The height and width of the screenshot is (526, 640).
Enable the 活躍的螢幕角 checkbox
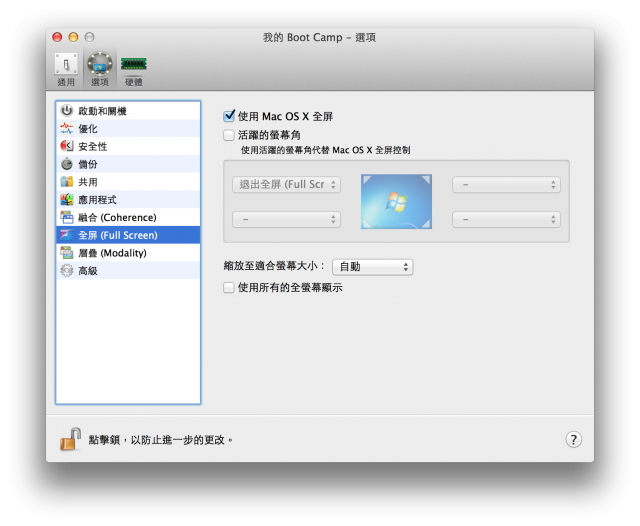click(x=229, y=135)
